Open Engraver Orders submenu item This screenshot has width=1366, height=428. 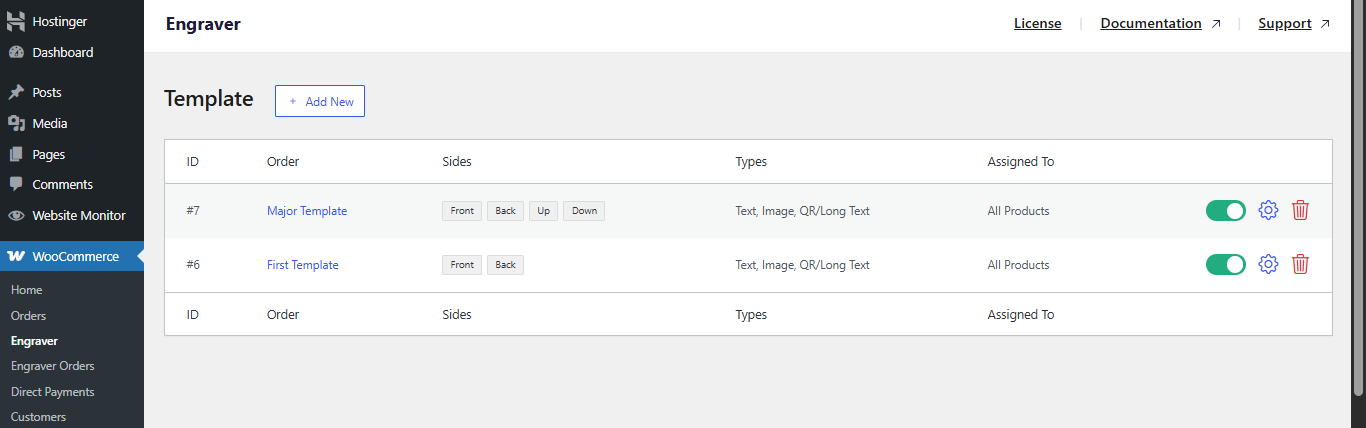[53, 366]
